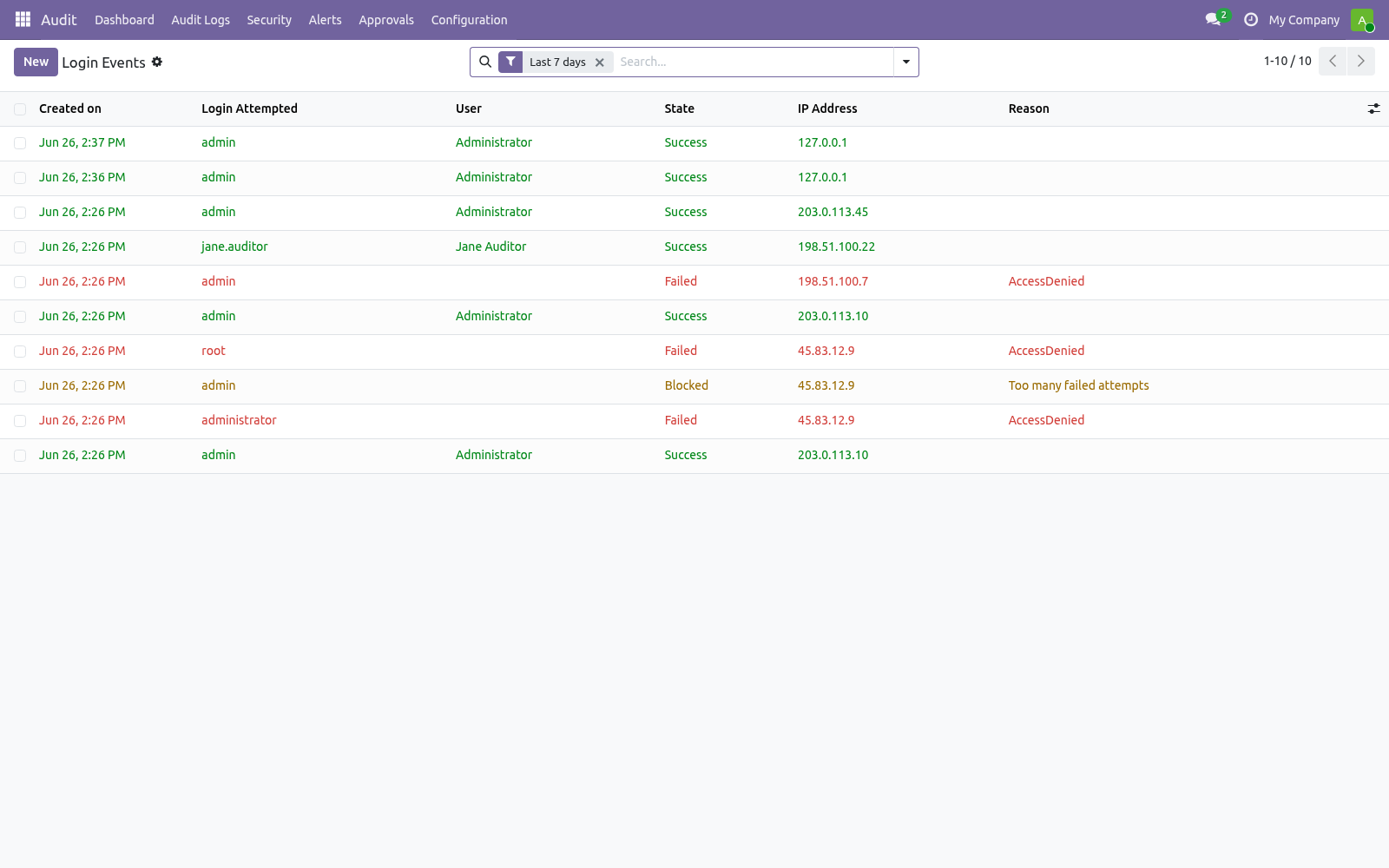The image size is (1389, 868).
Task: Click the My Company switcher
Action: 1304,20
